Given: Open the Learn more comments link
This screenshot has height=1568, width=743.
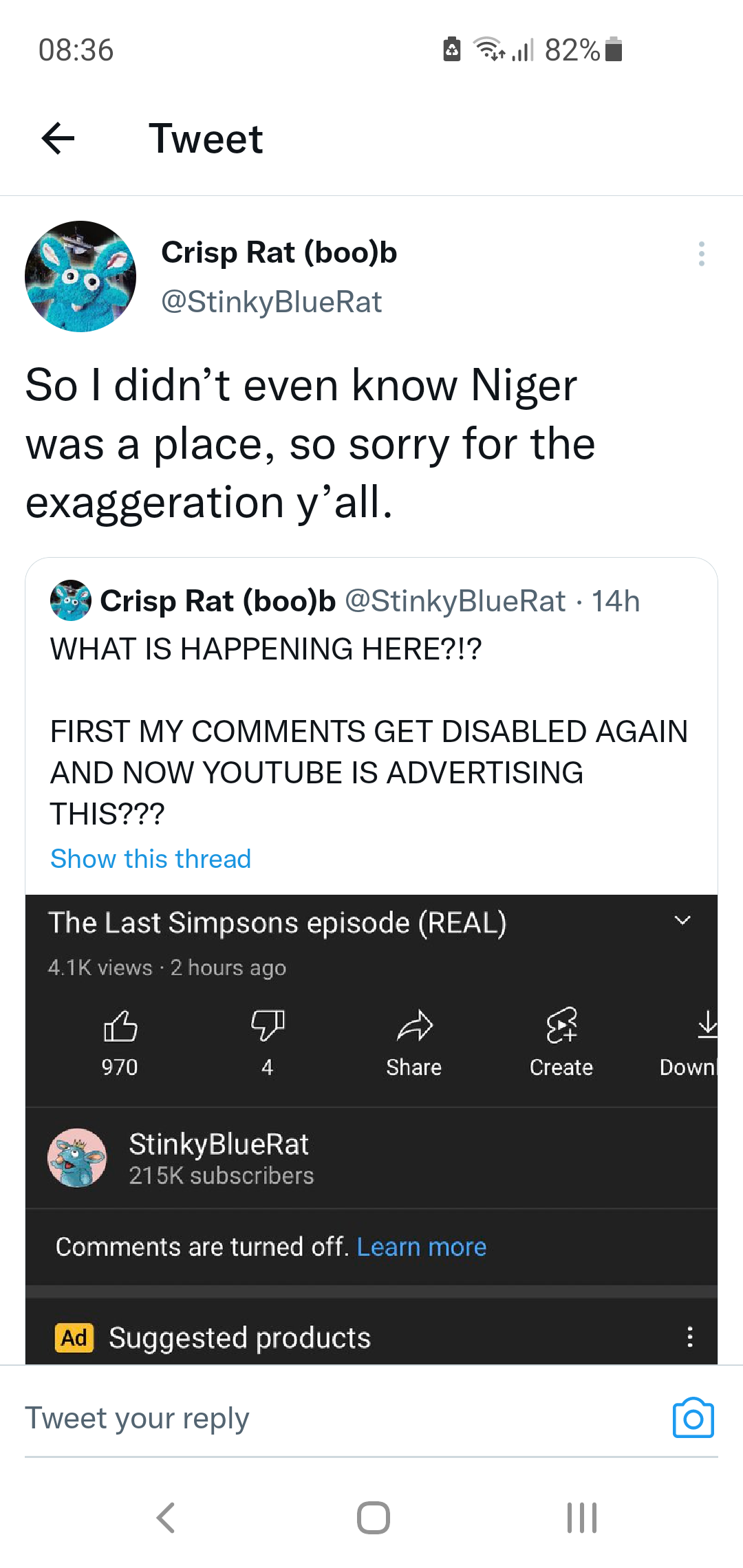Looking at the screenshot, I should pos(421,1247).
